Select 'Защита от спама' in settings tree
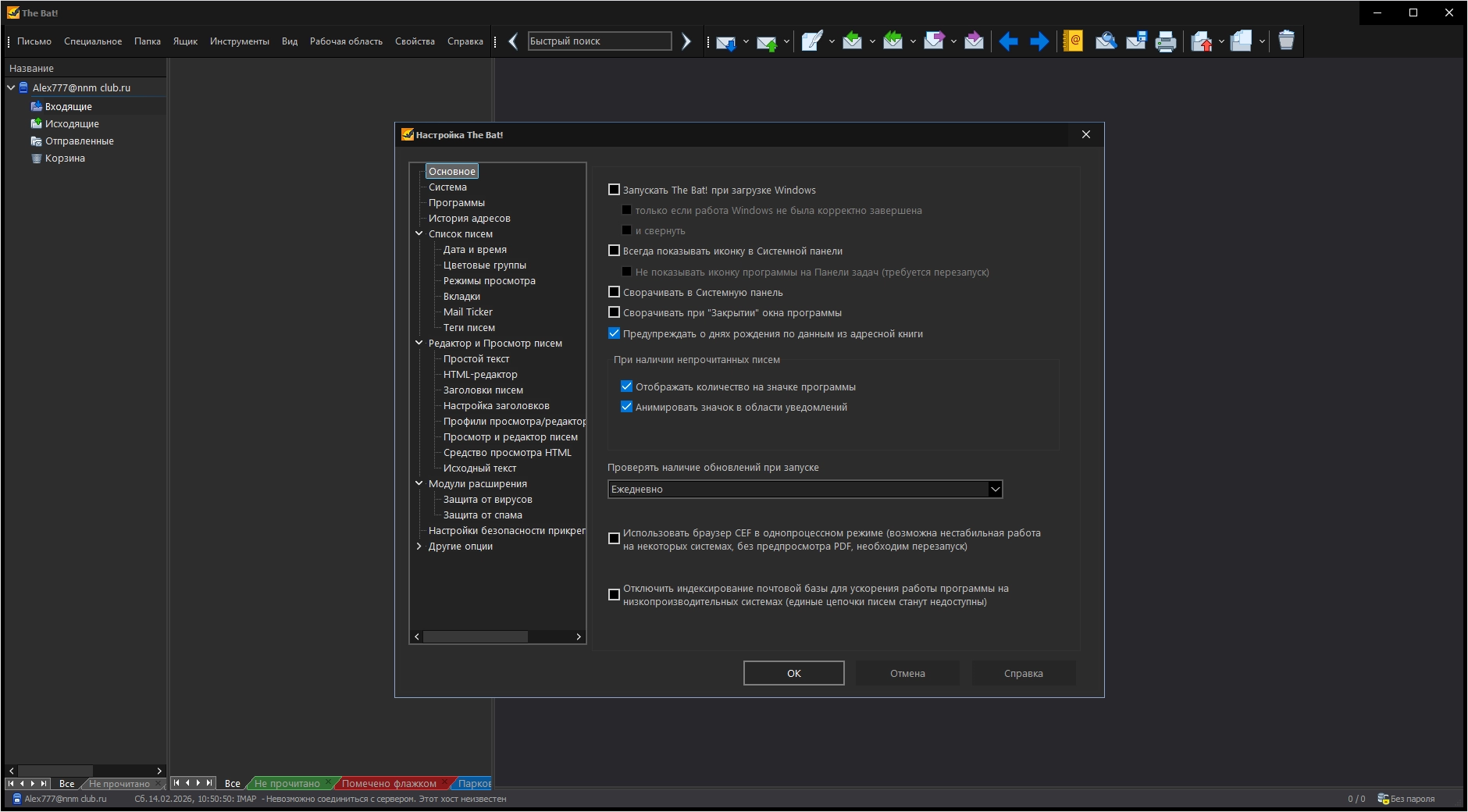Screen dimensions: 1468x812 point(483,515)
